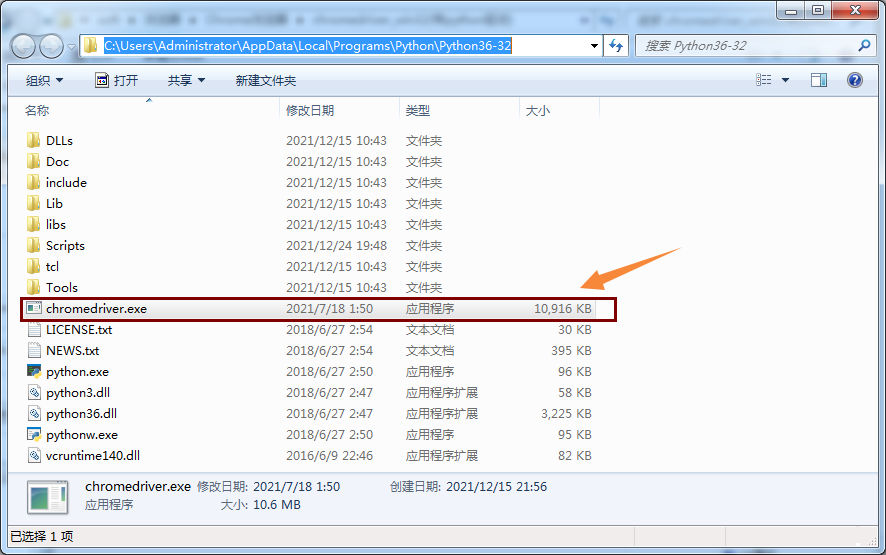
Task: Open Help via question mark icon
Action: 854,80
